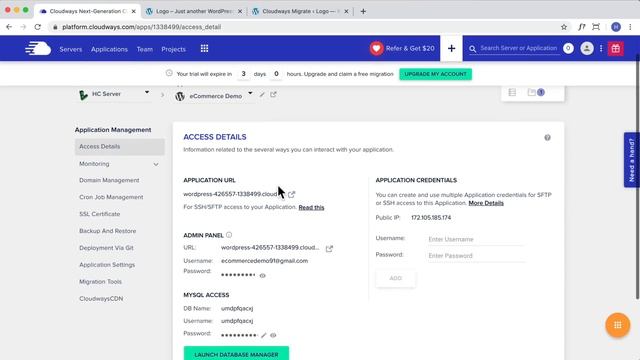Click admin username ecommercedemo91@gmail.com

(x=264, y=261)
